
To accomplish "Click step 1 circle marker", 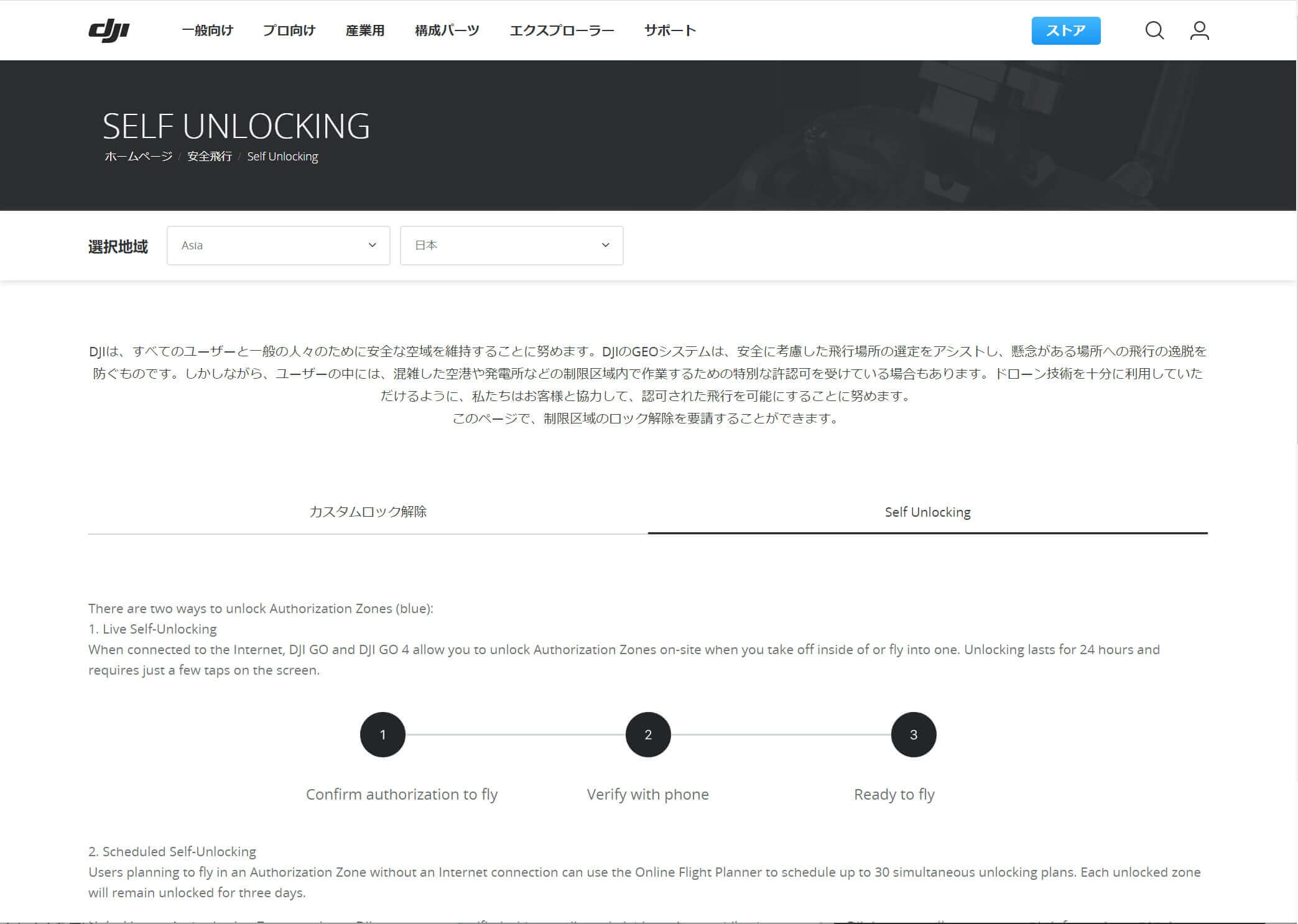I will (x=382, y=735).
